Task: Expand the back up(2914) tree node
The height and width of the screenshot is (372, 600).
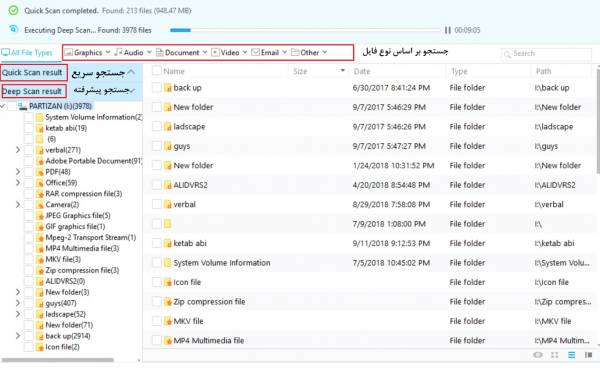Action: pos(18,336)
